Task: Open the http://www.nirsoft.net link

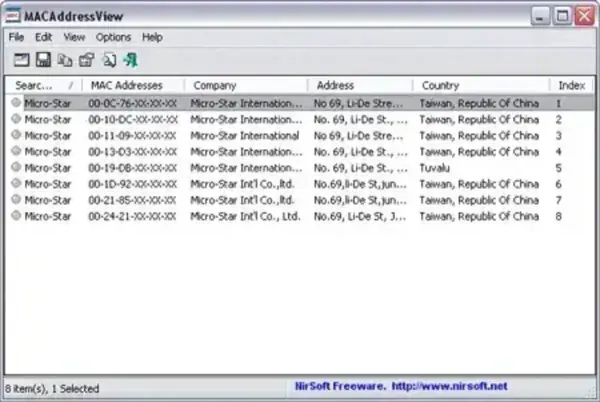Action: point(450,386)
